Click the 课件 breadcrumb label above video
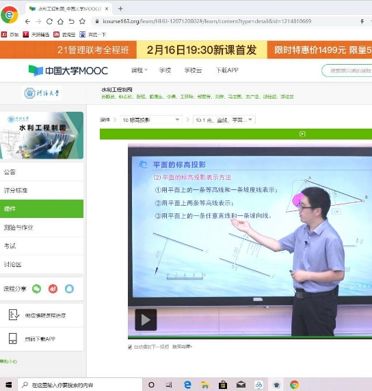 click(105, 120)
